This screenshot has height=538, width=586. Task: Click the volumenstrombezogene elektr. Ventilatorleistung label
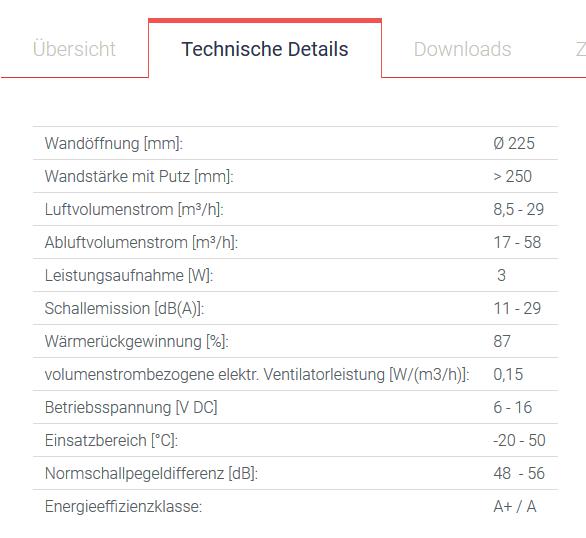(x=257, y=374)
